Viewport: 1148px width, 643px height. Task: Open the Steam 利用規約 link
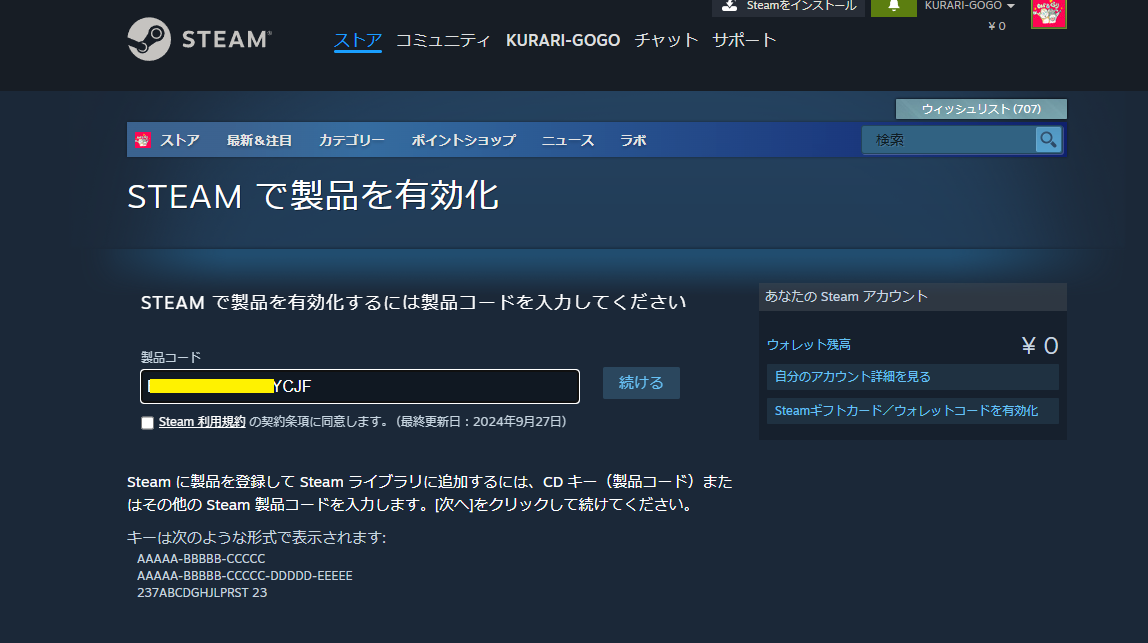[202, 422]
